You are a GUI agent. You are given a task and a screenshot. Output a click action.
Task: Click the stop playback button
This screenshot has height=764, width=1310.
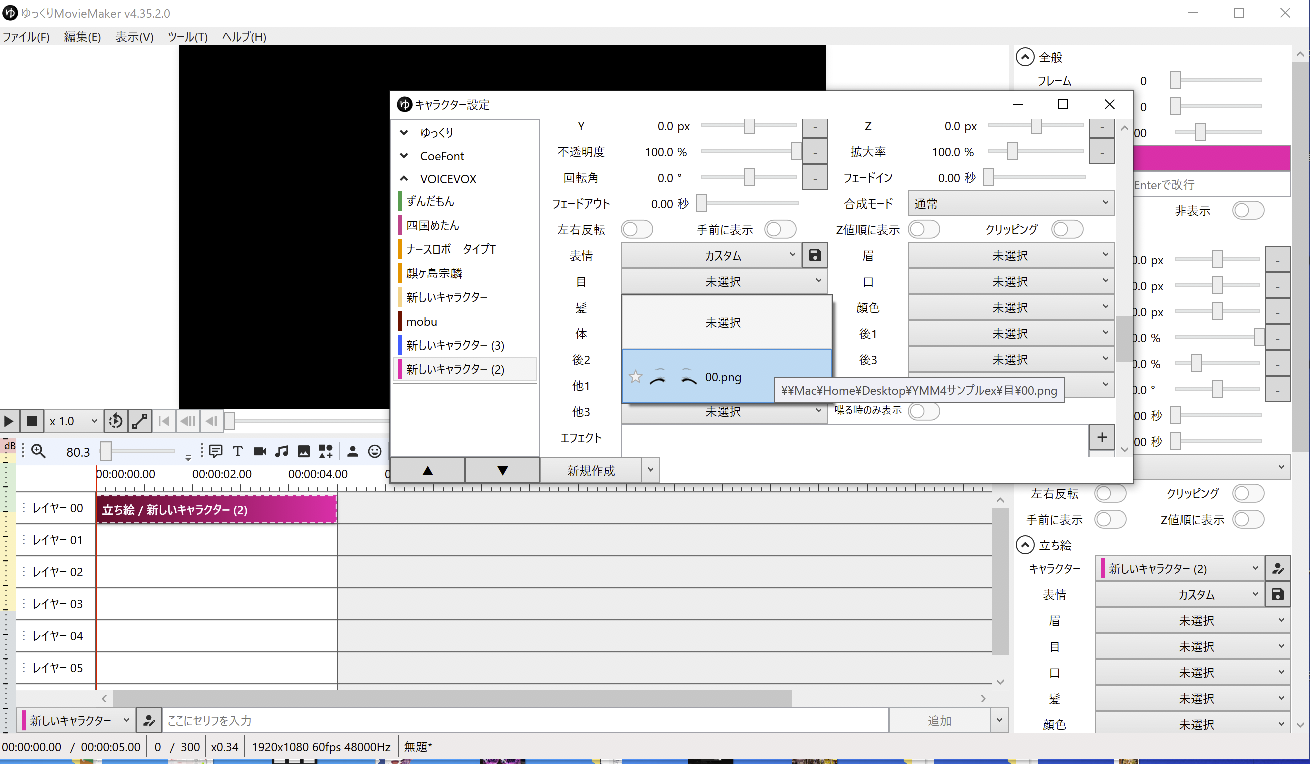[32, 422]
